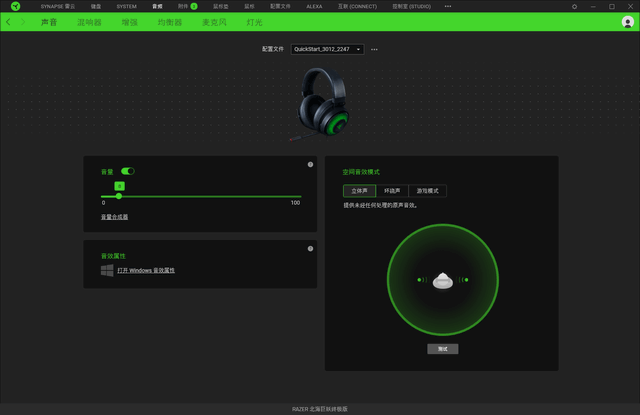Screen dimensions: 640x415
Task: Click the RAZER device name in footer
Action: 320,409
